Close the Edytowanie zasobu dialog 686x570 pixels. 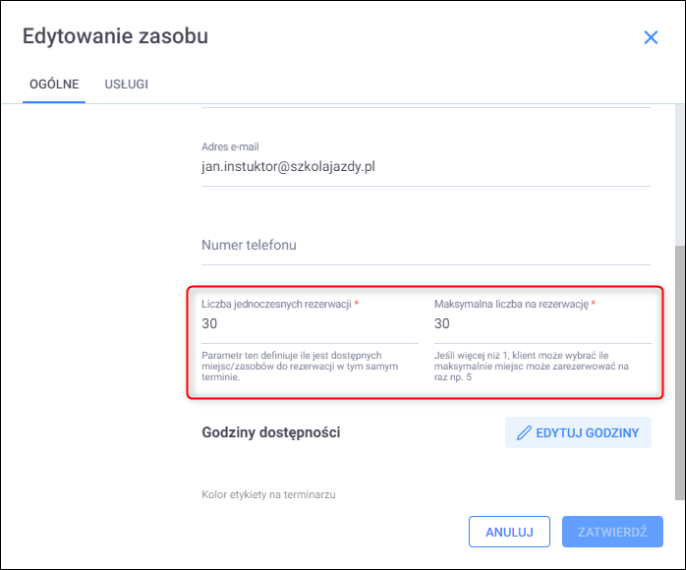pyautogui.click(x=651, y=37)
